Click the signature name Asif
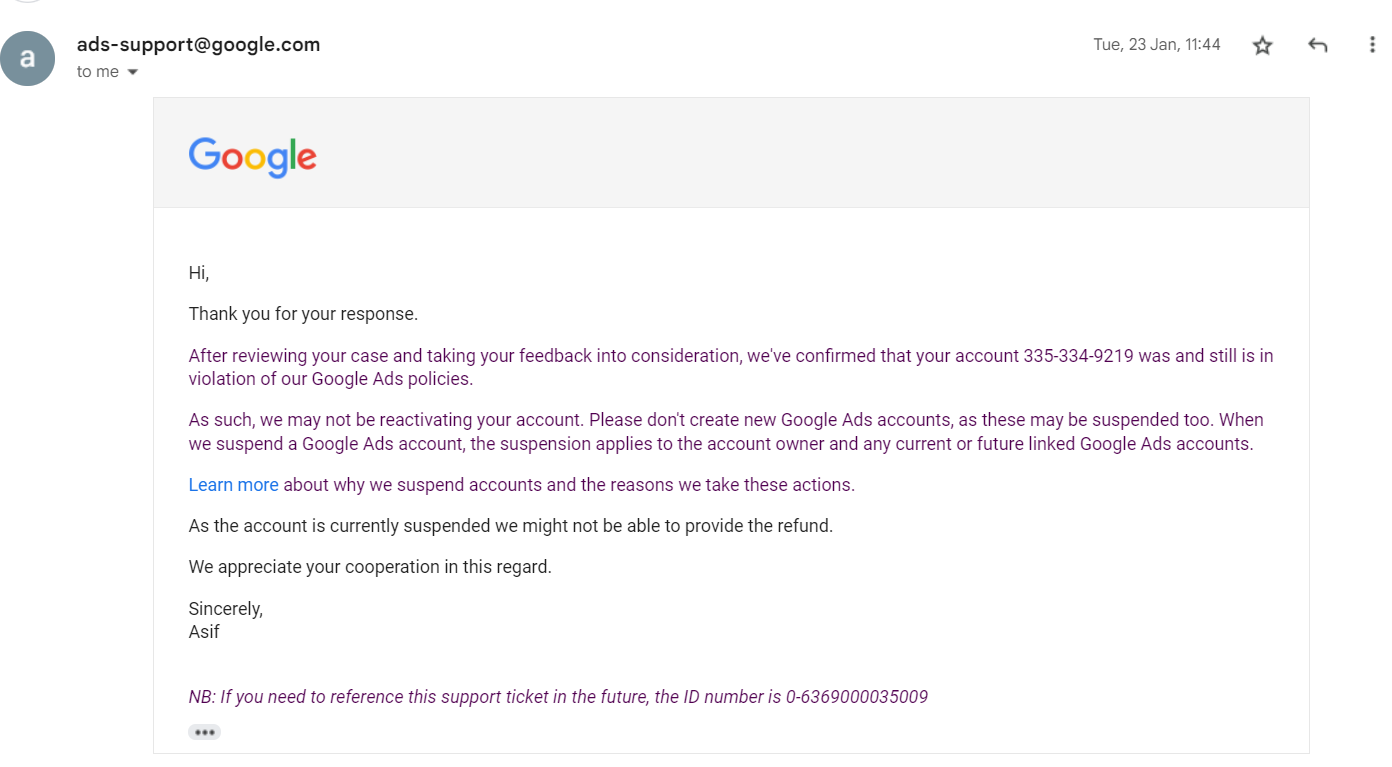This screenshot has height=767, width=1392. click(x=204, y=632)
